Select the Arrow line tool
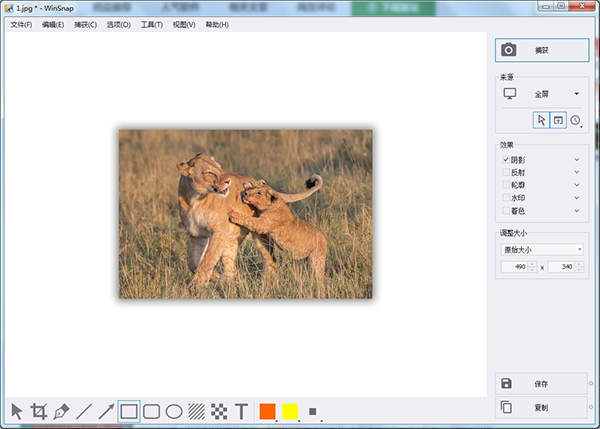The width and height of the screenshot is (600, 429). 106,411
